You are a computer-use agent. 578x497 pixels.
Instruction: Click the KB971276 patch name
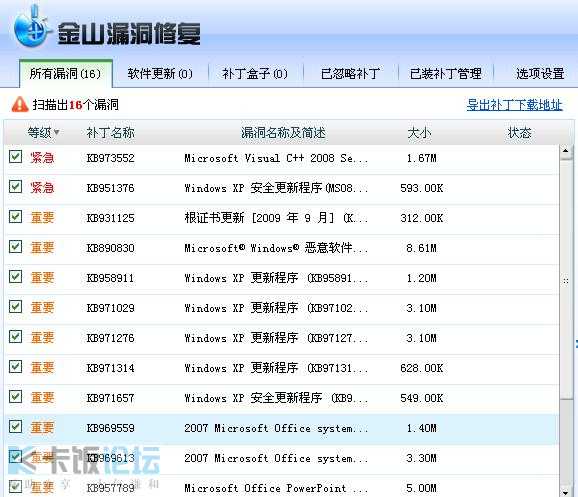coord(110,338)
